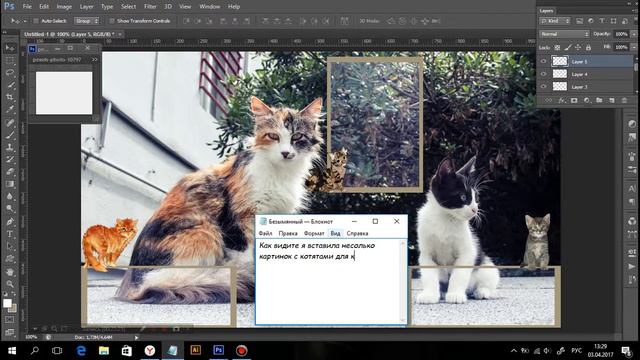Select the Clone Stamp tool
This screenshot has width=640, height=360.
click(10, 147)
